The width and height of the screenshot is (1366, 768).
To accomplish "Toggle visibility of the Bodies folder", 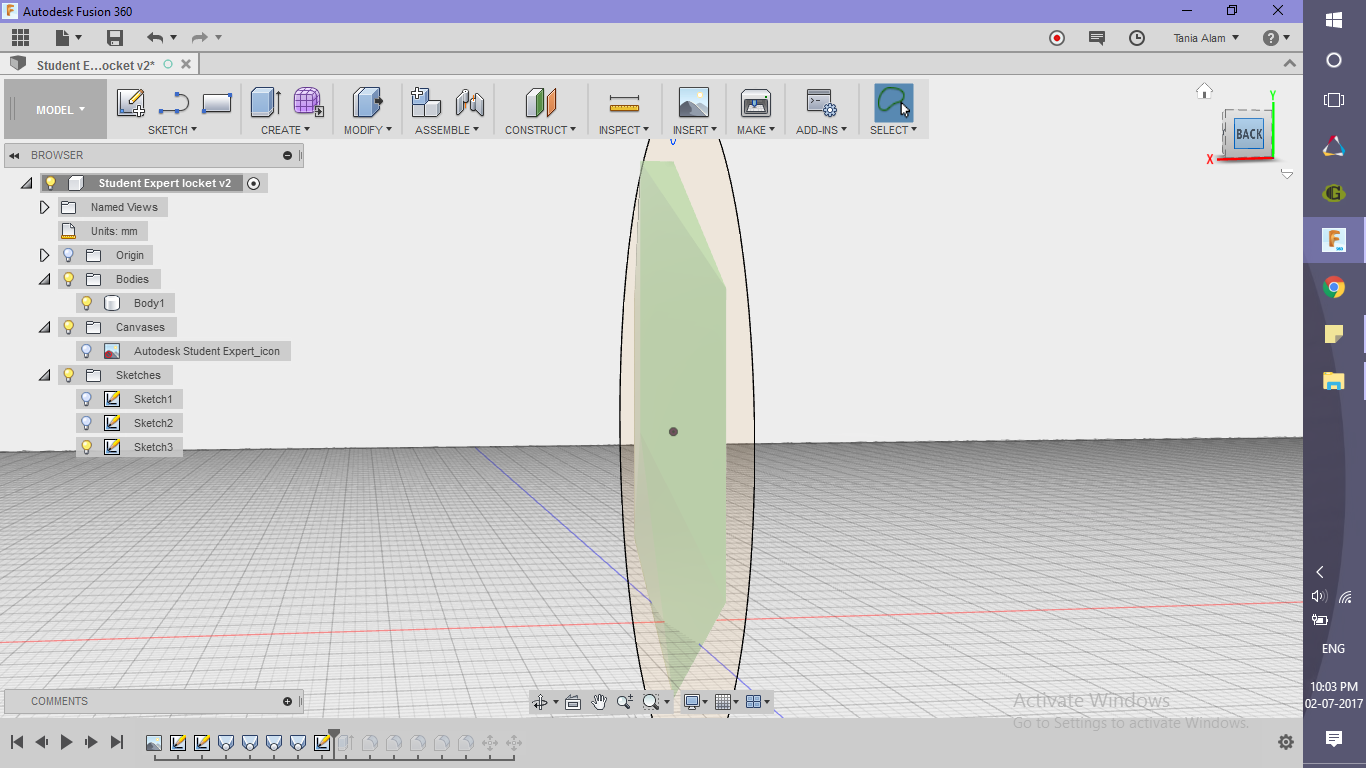I will (x=68, y=279).
